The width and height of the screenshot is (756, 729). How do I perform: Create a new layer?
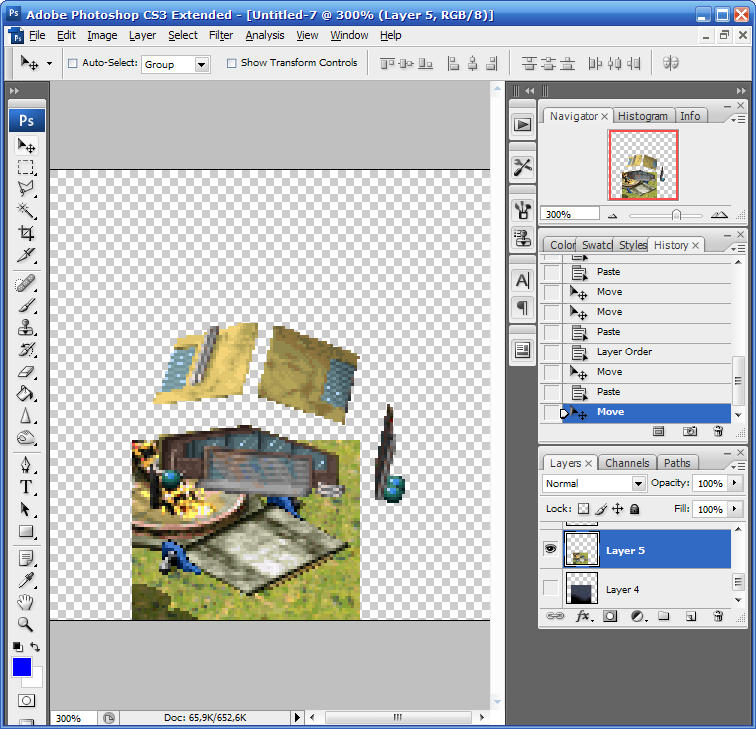691,616
